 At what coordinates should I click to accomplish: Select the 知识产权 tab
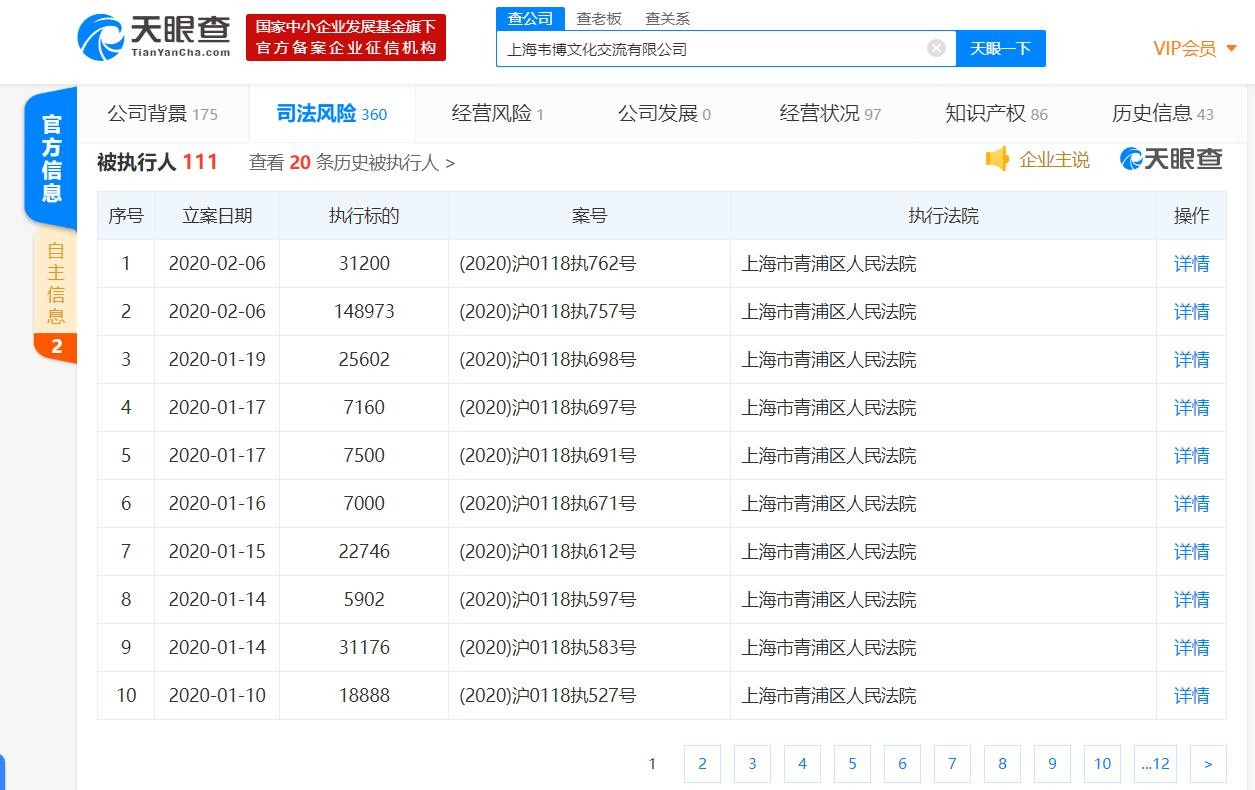tap(996, 114)
